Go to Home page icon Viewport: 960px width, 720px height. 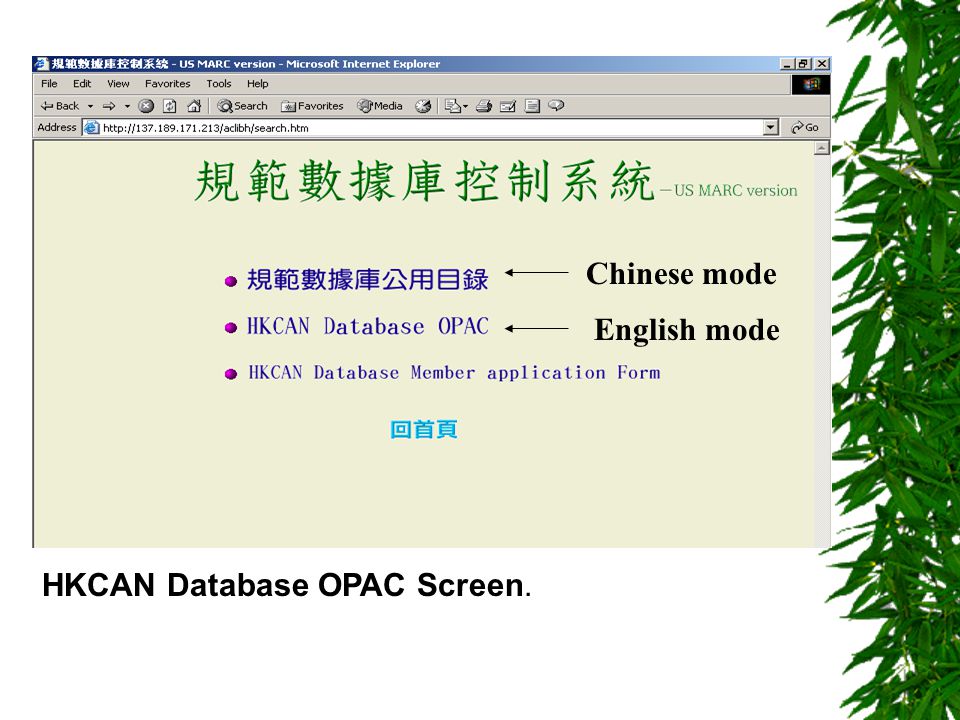click(x=194, y=106)
